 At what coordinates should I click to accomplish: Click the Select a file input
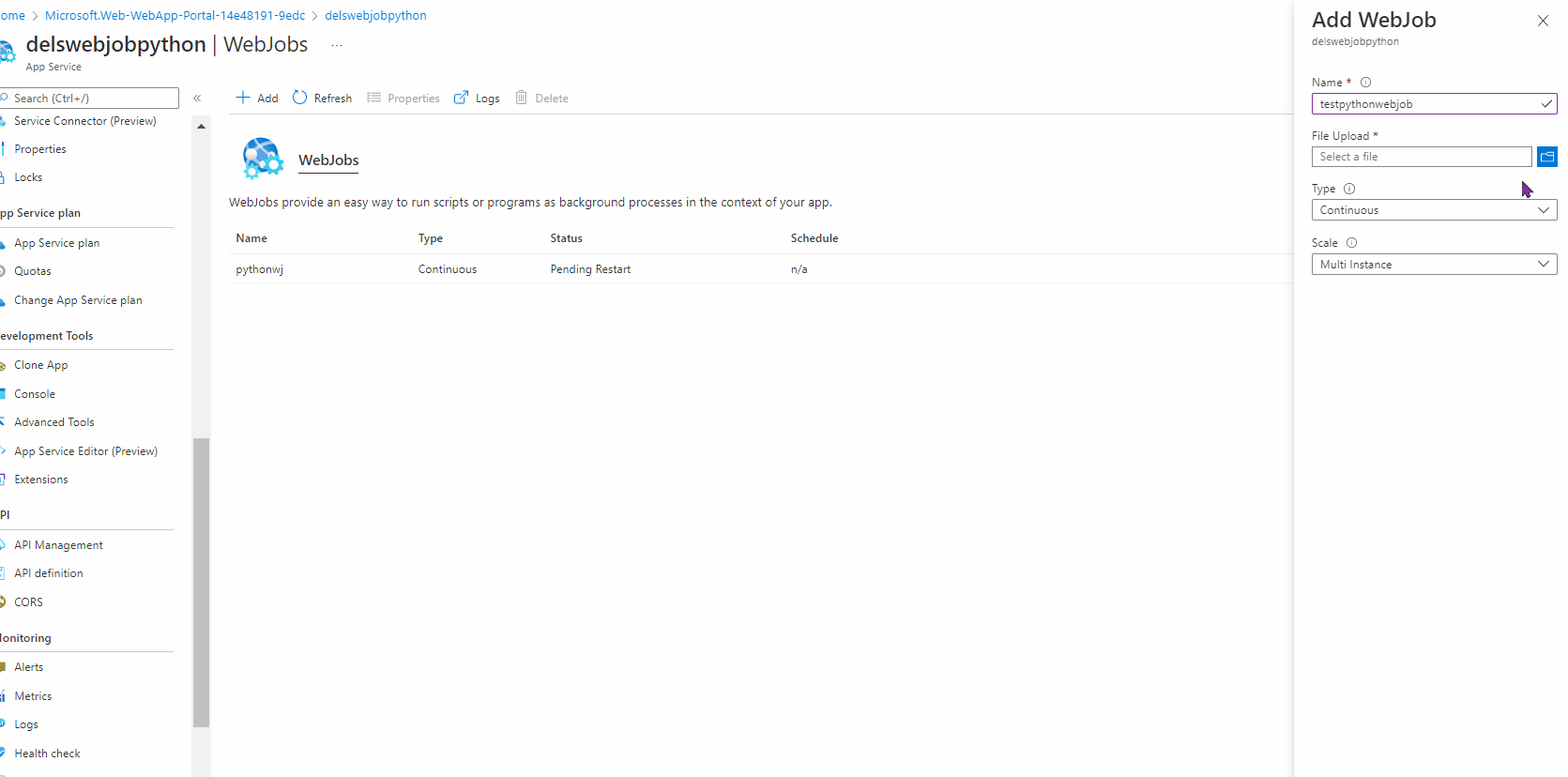[x=1422, y=157]
